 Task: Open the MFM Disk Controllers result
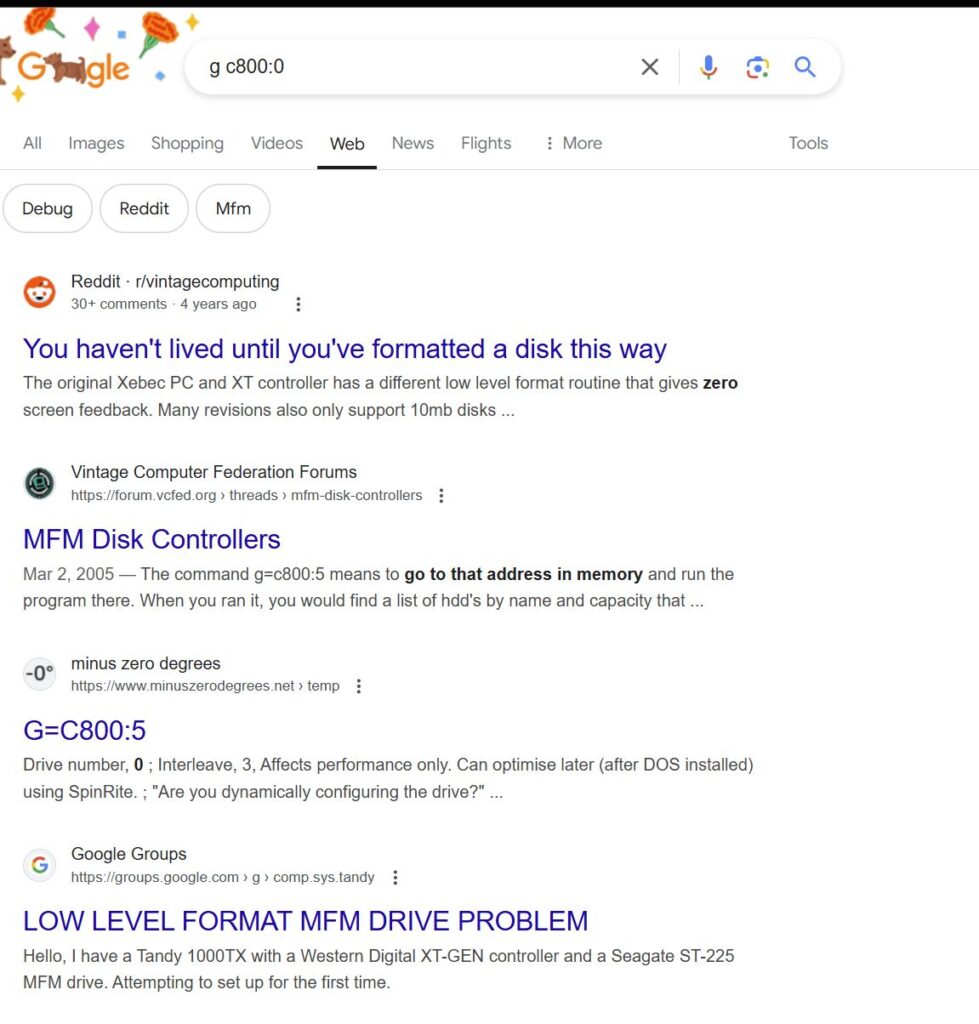(x=152, y=539)
